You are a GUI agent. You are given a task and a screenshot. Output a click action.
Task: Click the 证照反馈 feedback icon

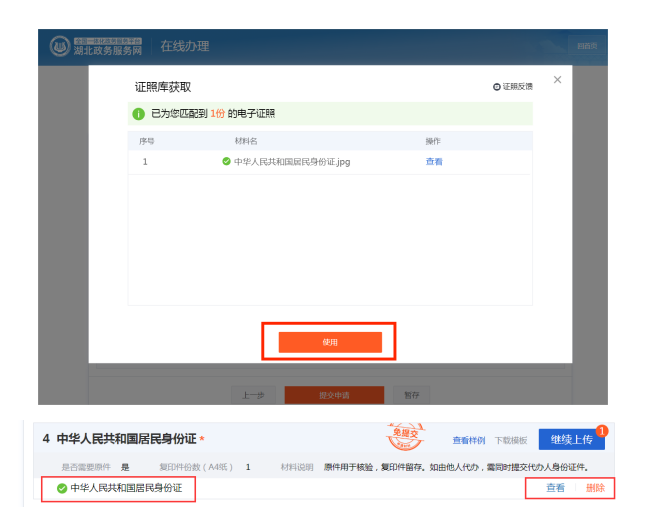point(496,87)
